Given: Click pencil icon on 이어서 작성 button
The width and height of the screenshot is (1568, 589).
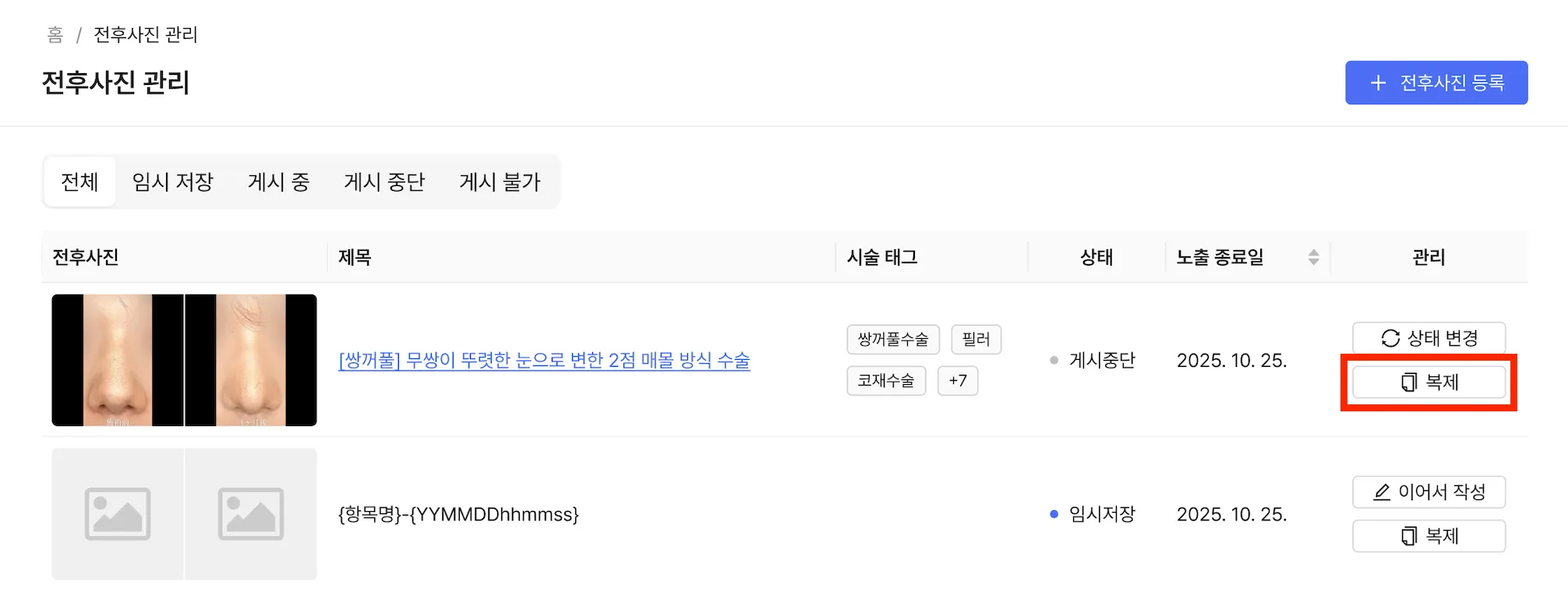Looking at the screenshot, I should point(1382,492).
